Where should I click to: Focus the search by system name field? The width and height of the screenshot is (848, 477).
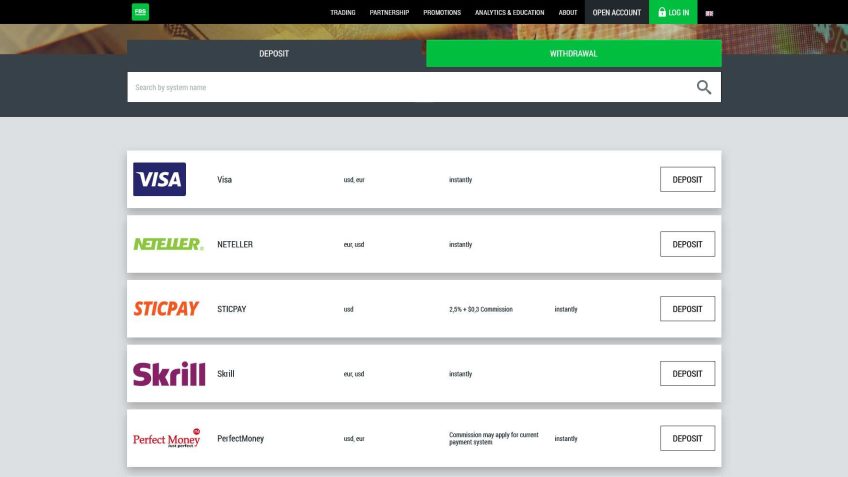click(x=400, y=87)
